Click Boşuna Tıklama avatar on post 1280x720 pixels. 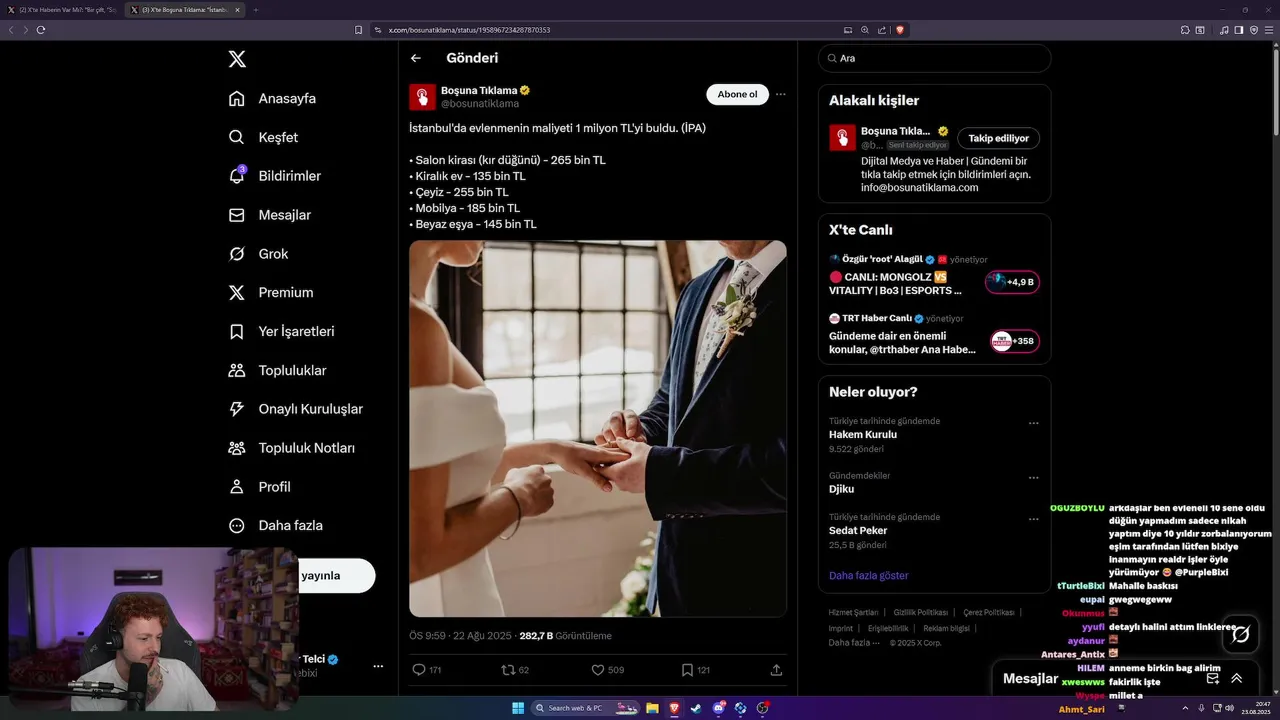(x=422, y=97)
